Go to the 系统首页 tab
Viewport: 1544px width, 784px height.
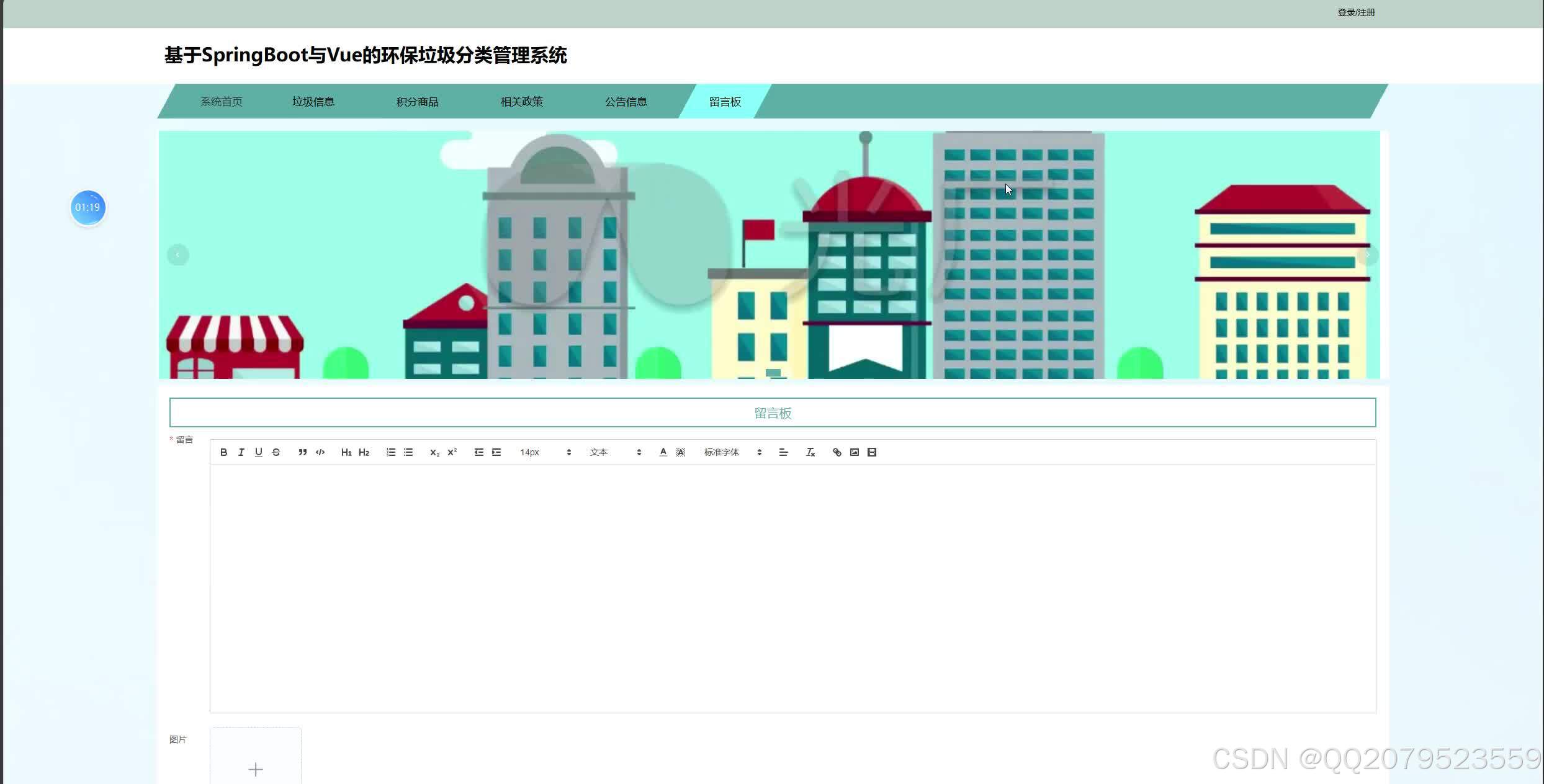point(222,101)
